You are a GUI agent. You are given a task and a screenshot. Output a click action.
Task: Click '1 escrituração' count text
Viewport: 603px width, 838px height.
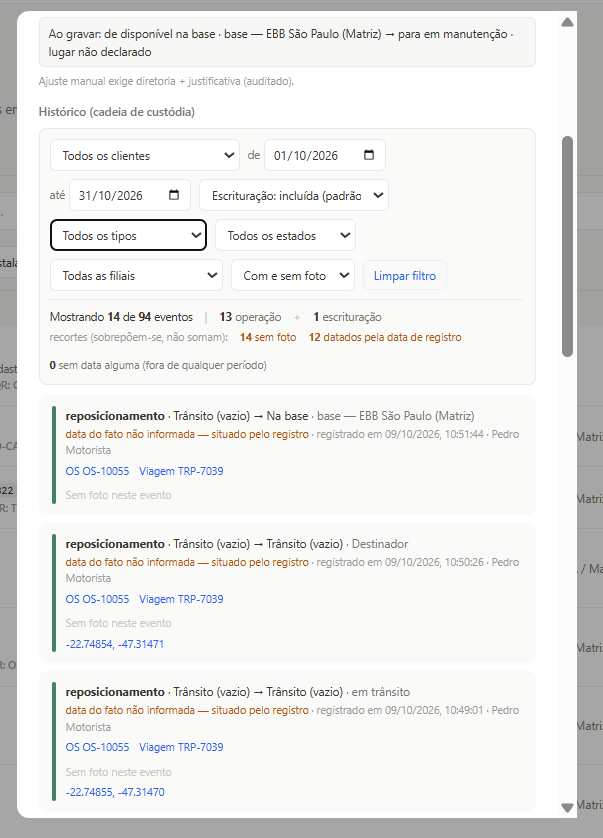click(x=347, y=316)
